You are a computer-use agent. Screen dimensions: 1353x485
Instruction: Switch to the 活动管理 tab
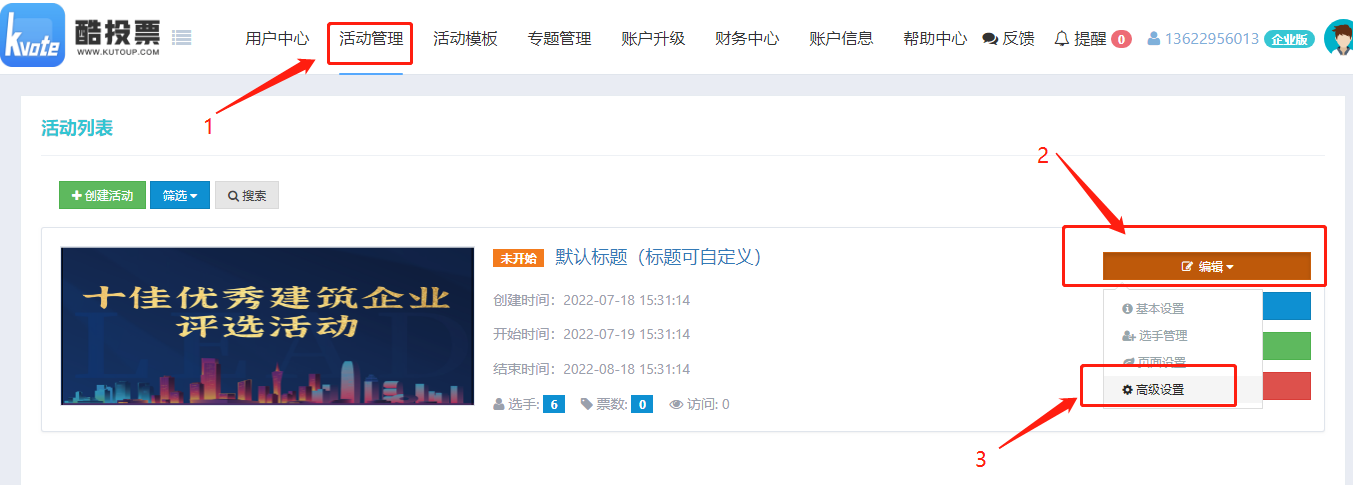371,39
